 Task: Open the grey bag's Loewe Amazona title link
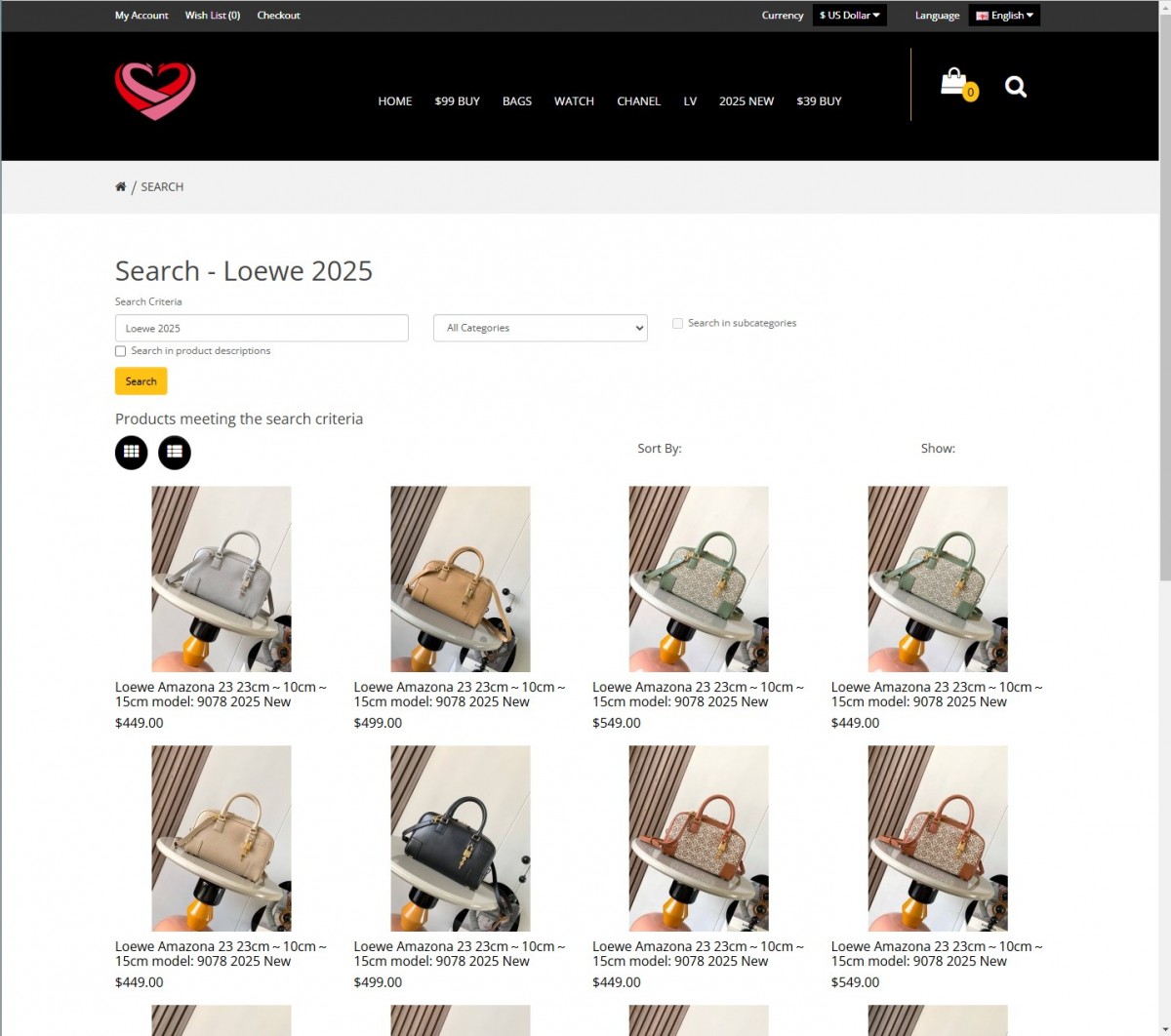point(221,695)
